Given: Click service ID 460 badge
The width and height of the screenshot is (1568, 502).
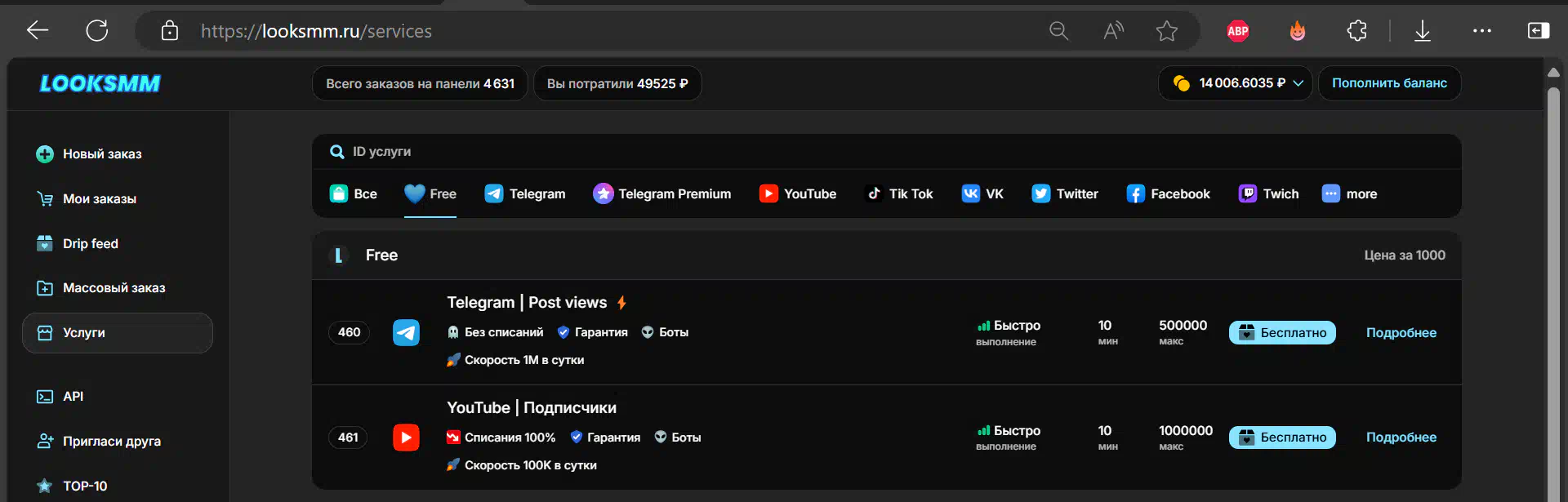Looking at the screenshot, I should pos(349,332).
